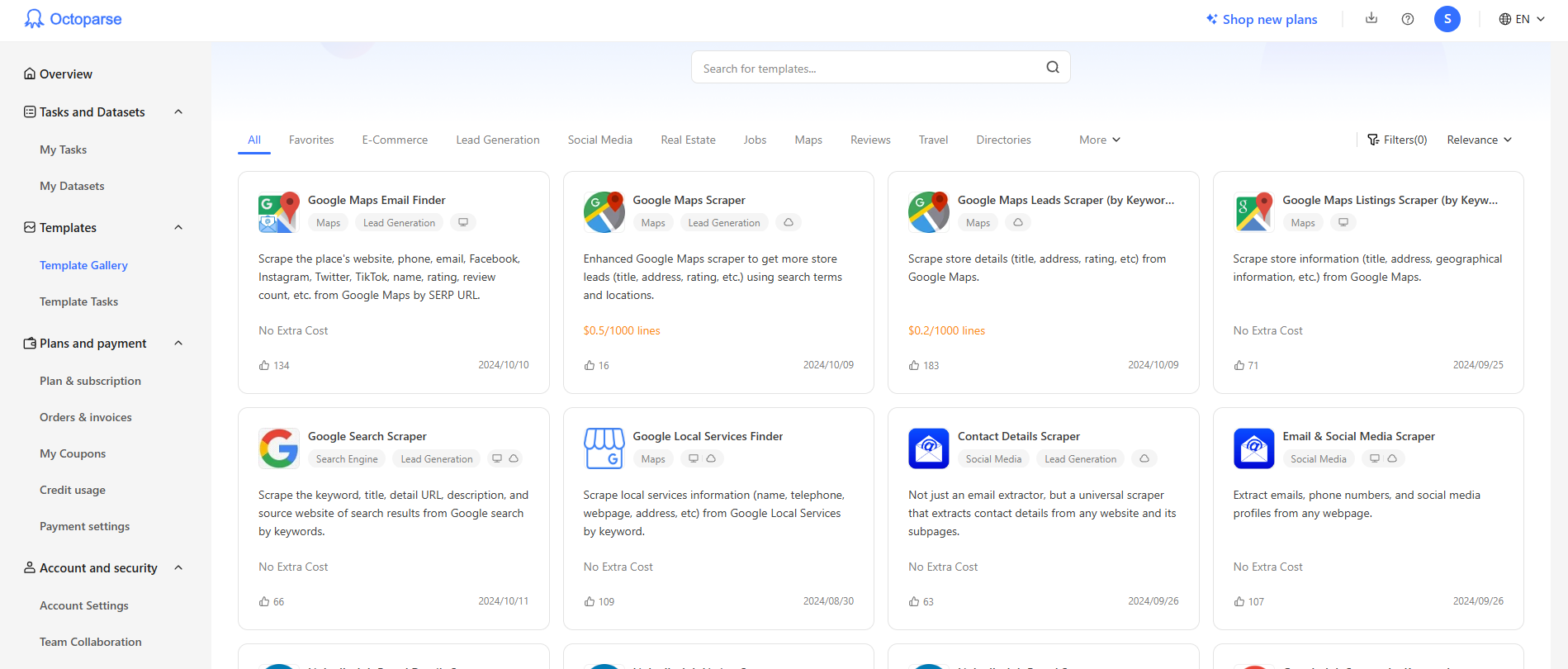This screenshot has width=1568, height=669.
Task: Switch to the Lead Generation tab
Action: [x=498, y=140]
